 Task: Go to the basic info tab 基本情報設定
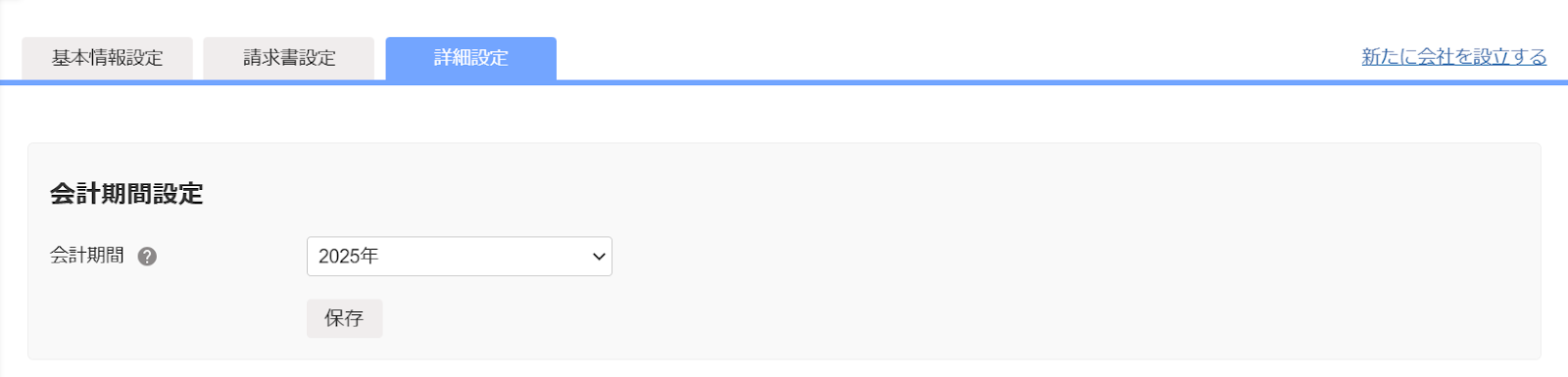pyautogui.click(x=108, y=59)
